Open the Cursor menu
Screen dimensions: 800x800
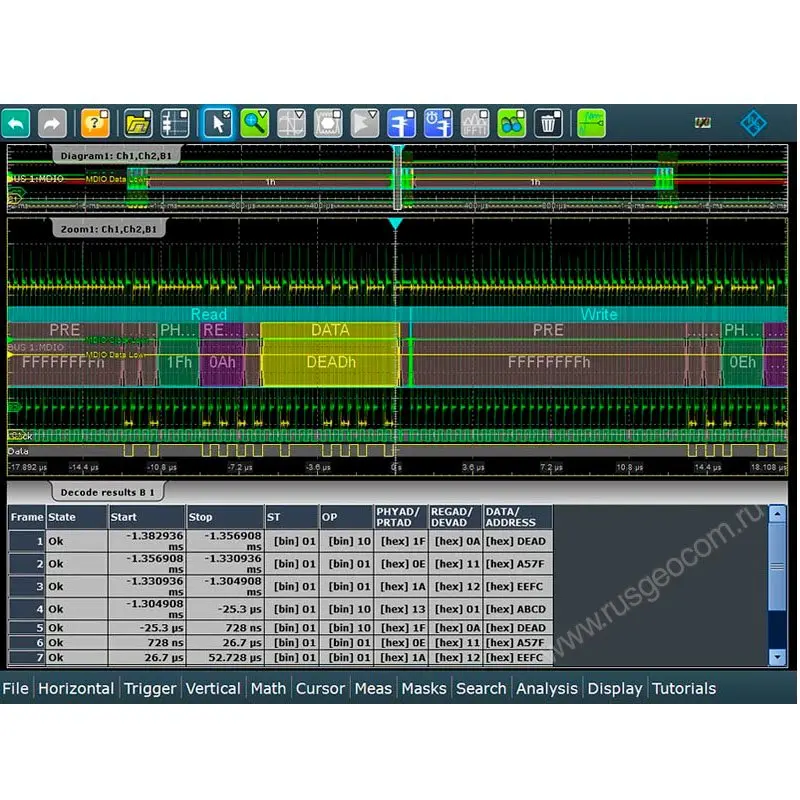click(320, 688)
